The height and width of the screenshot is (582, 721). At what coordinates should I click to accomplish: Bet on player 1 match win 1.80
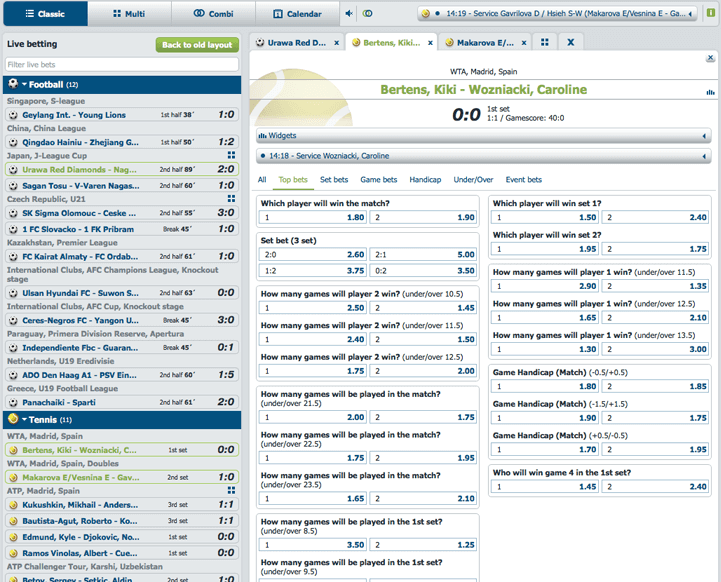coord(313,217)
